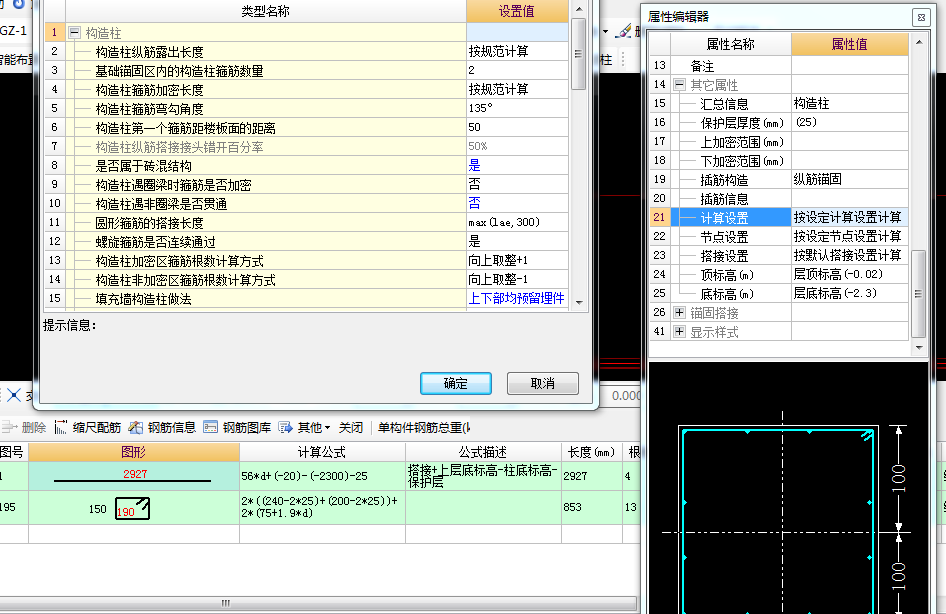Click the 按设定计算设置计算 value cell
This screenshot has height=614, width=946.
pyautogui.click(x=849, y=217)
